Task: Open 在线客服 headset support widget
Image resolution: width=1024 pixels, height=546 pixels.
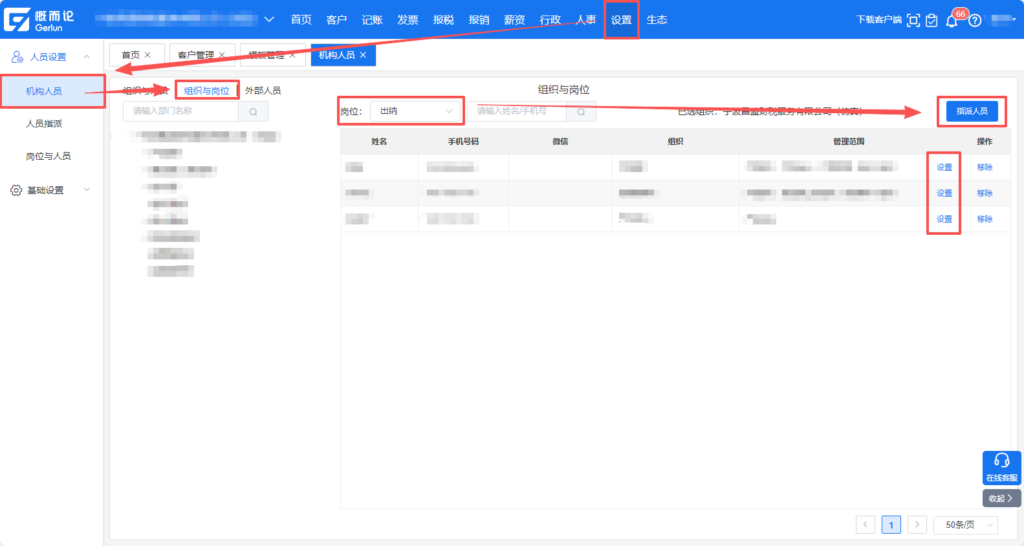Action: tap(1002, 467)
